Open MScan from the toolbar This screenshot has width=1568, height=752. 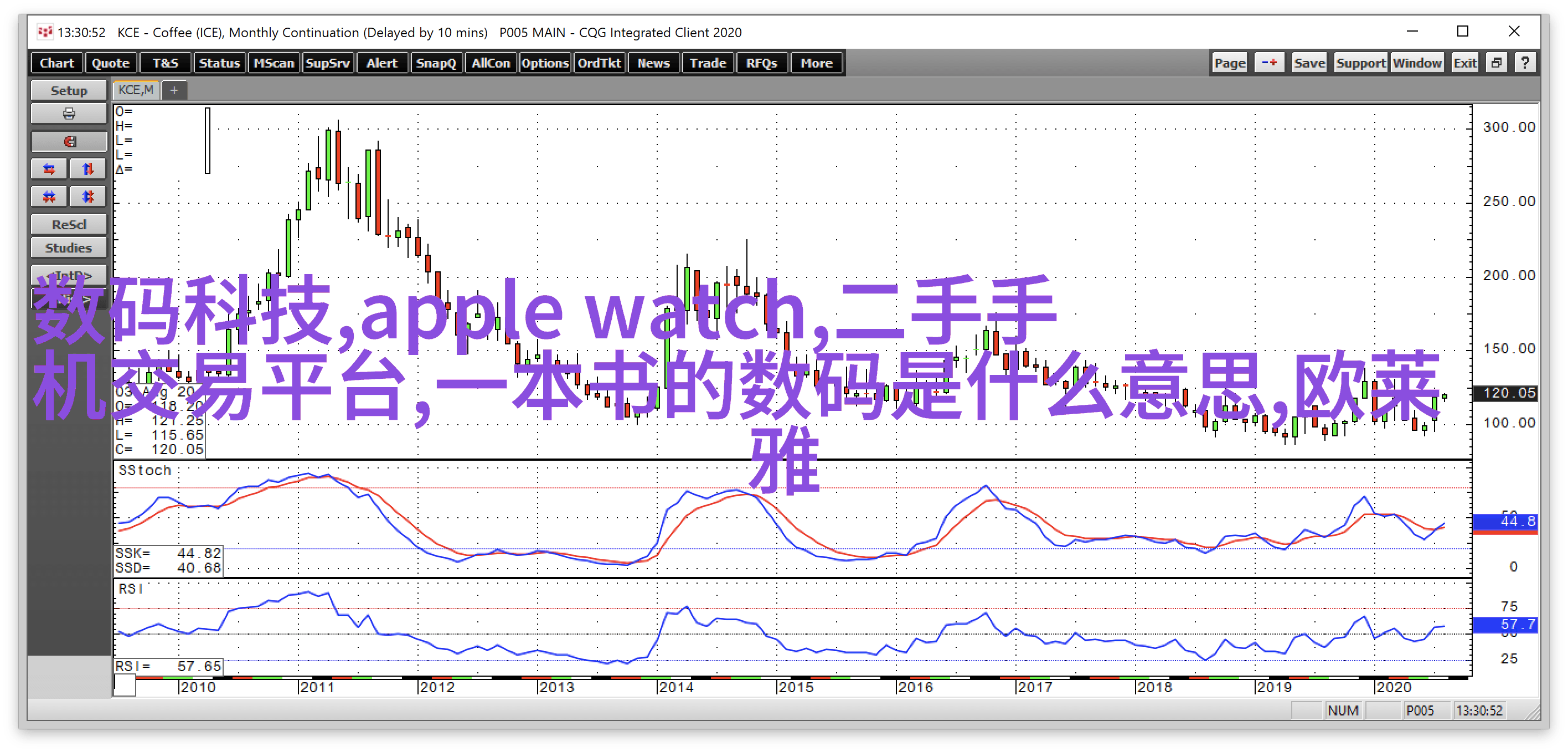tap(274, 63)
